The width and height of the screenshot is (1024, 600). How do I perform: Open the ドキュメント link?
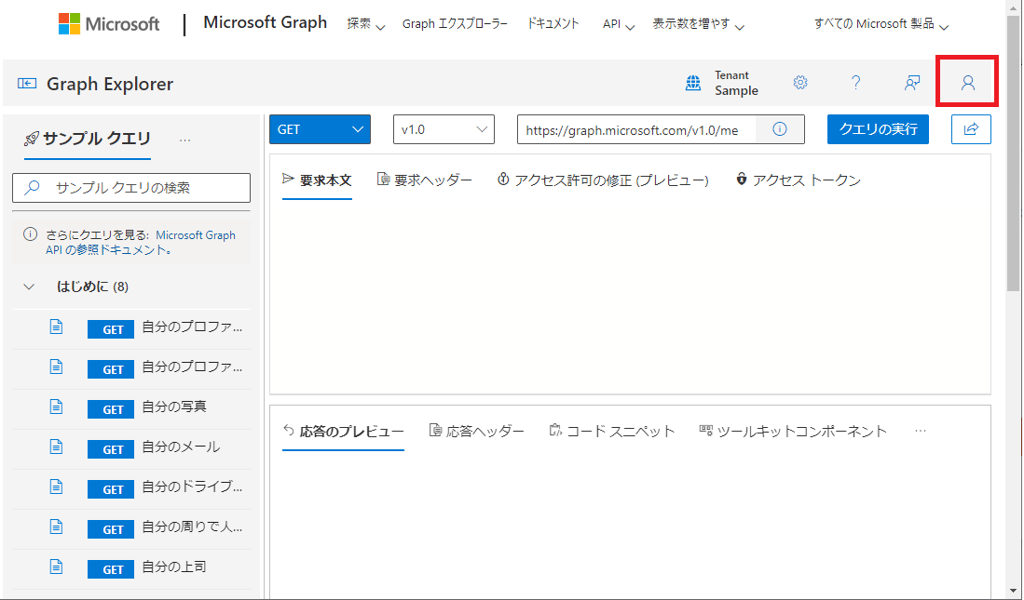tap(553, 24)
